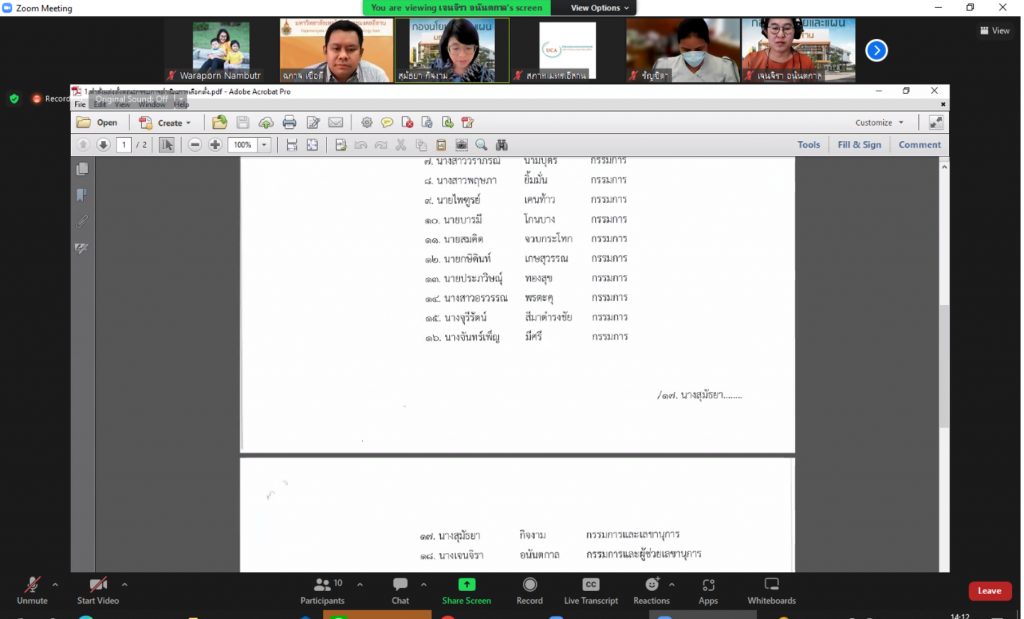Click the binoculars Find icon
Screen dimensions: 1024x619
click(502, 145)
